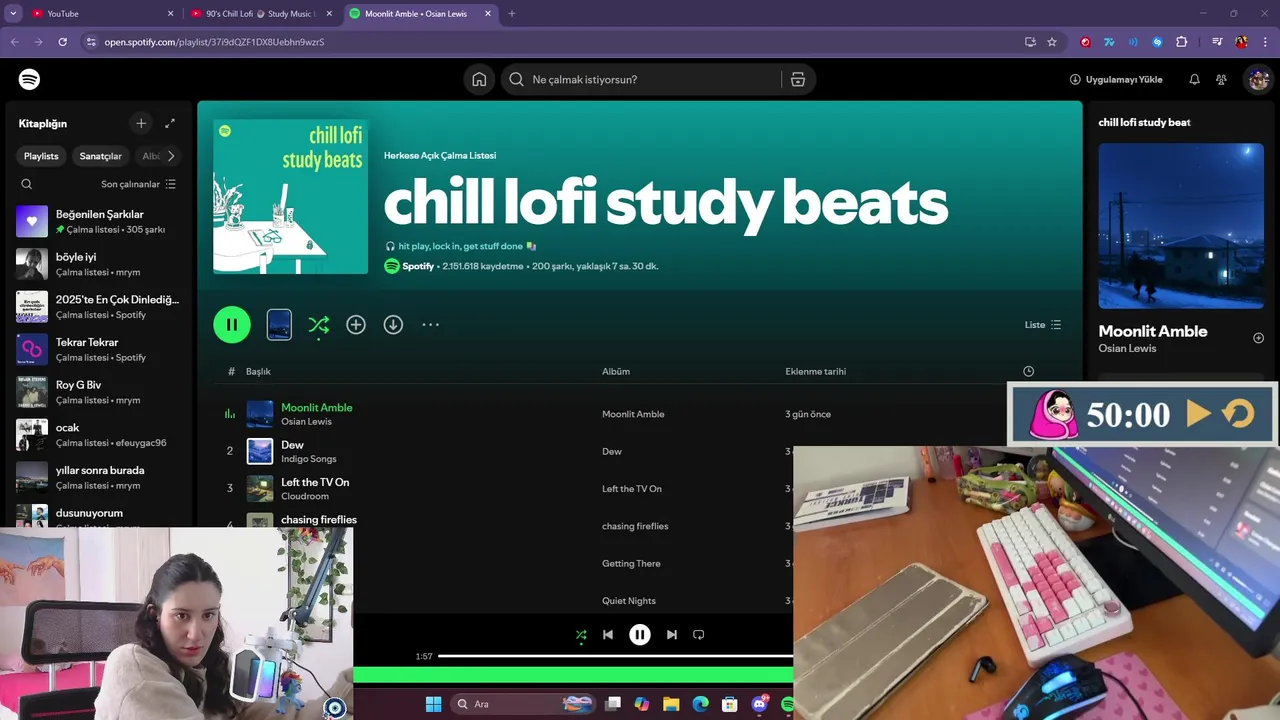Open more options for the playlist (three dots)
The width and height of the screenshot is (1280, 720).
(x=430, y=324)
